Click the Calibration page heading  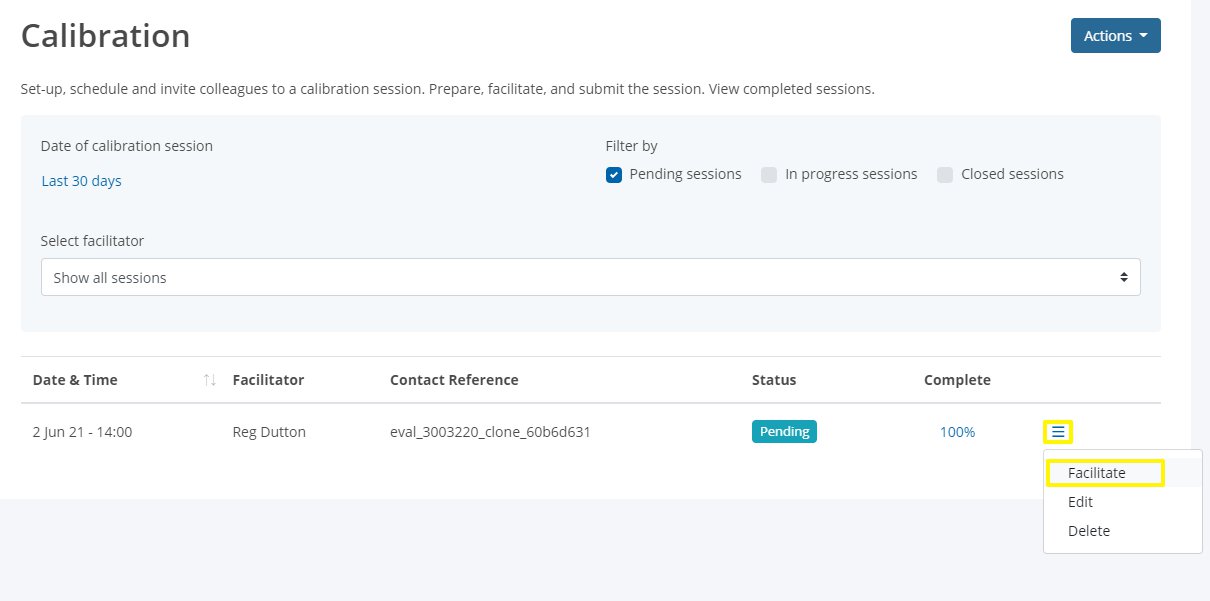105,36
